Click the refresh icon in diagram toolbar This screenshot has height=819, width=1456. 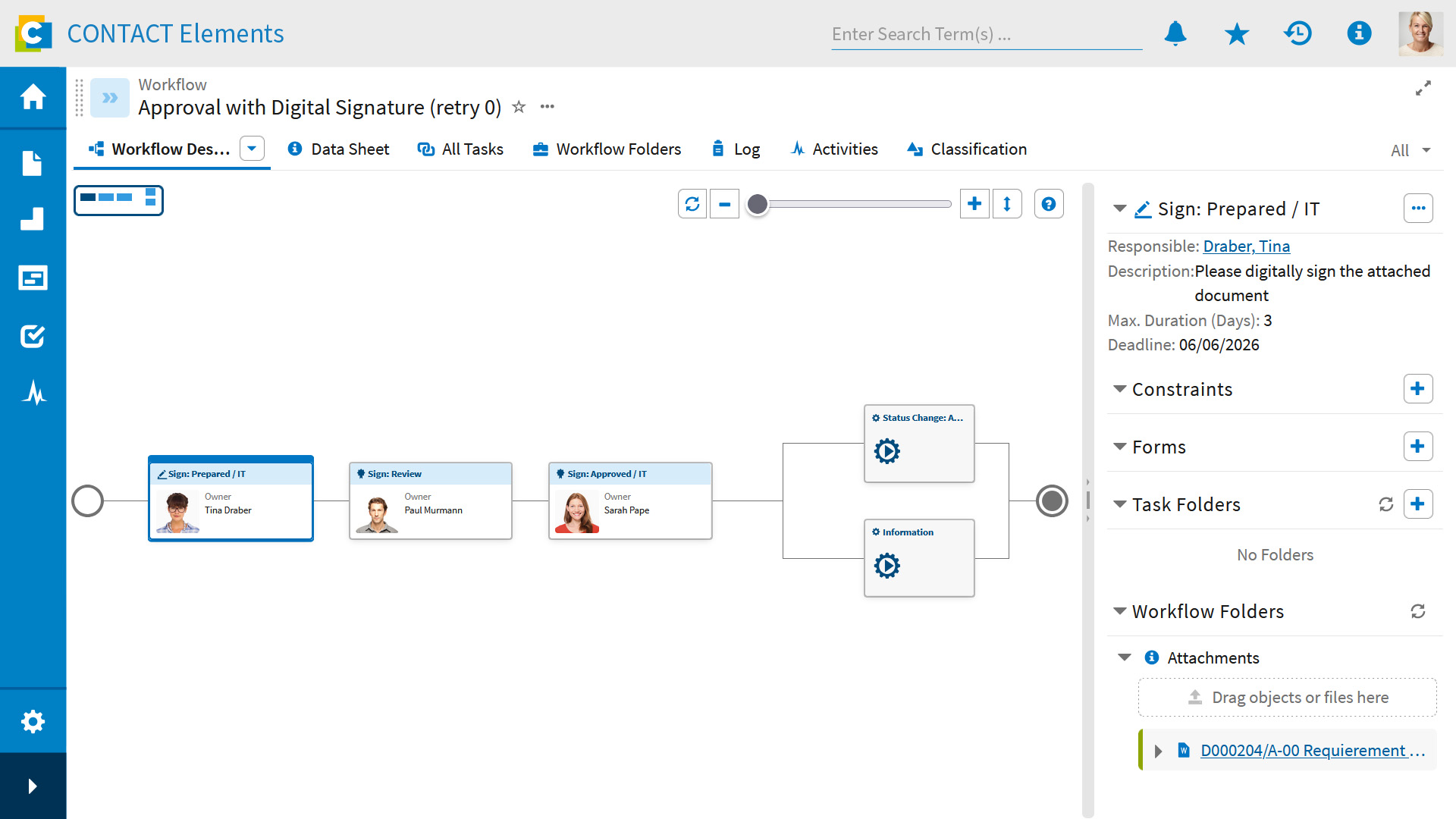click(692, 204)
